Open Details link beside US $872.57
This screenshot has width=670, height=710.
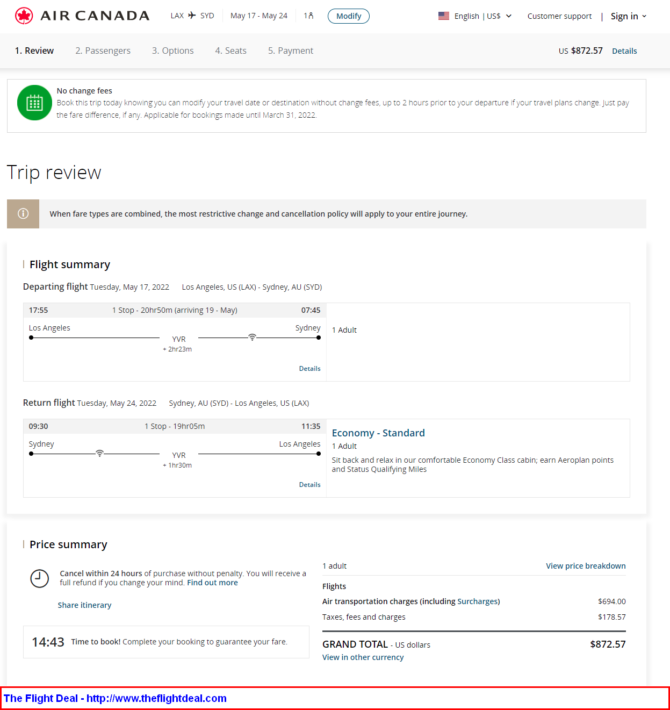click(624, 51)
